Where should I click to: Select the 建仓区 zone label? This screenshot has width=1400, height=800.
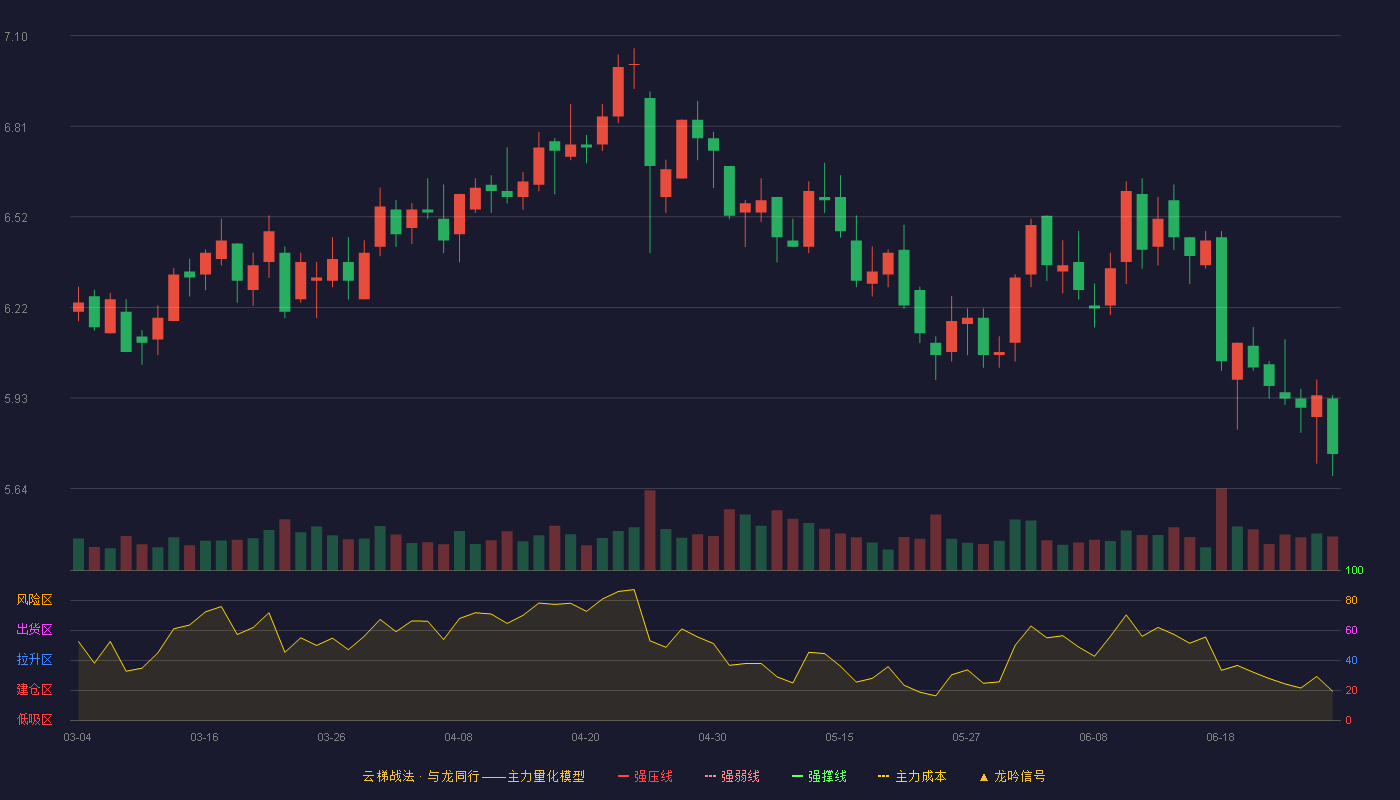pyautogui.click(x=34, y=690)
